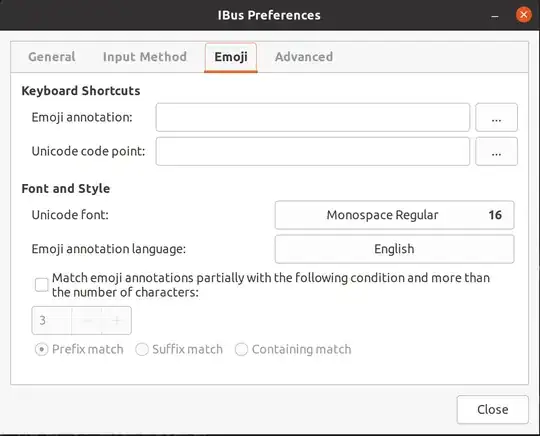540x436 pixels.
Task: Enable partial emoji annotation matching checkbox
Action: (42, 285)
